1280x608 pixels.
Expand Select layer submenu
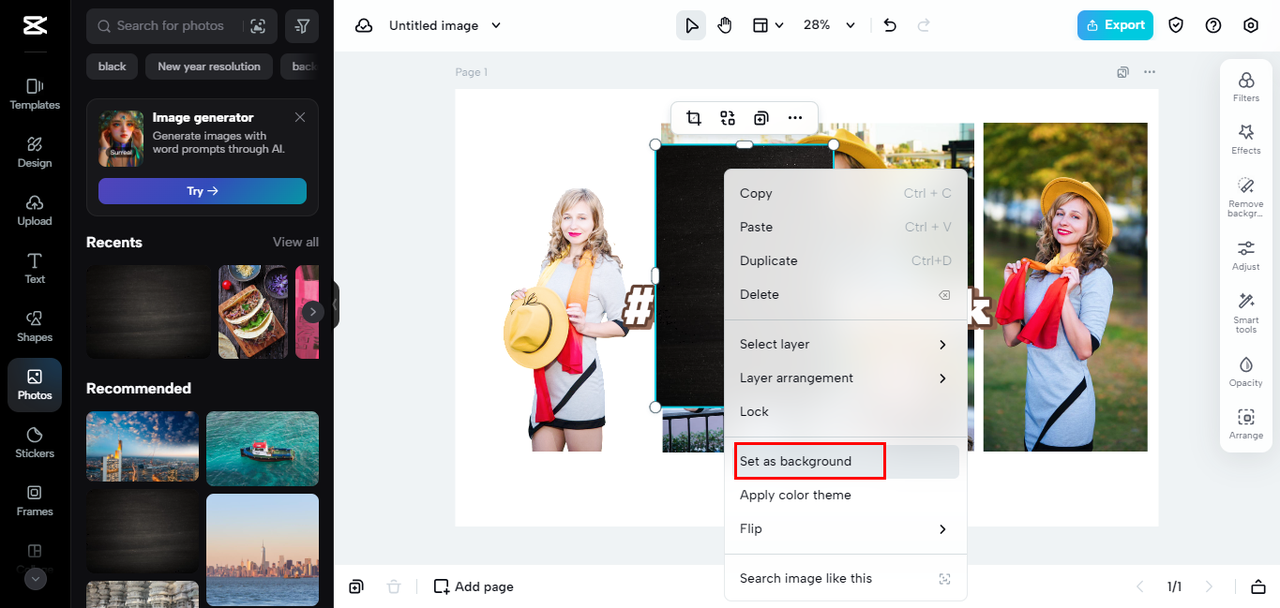tap(845, 344)
